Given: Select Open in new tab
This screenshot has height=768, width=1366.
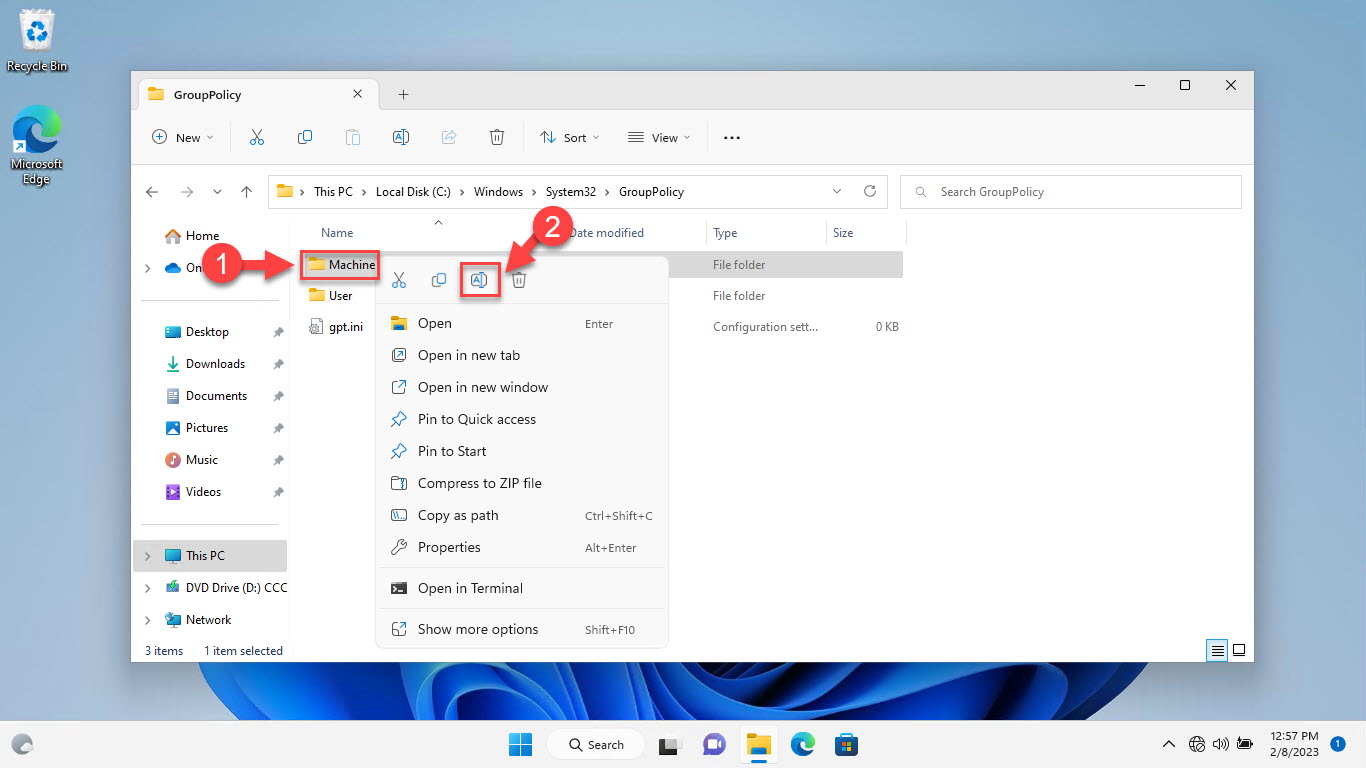Looking at the screenshot, I should point(469,355).
